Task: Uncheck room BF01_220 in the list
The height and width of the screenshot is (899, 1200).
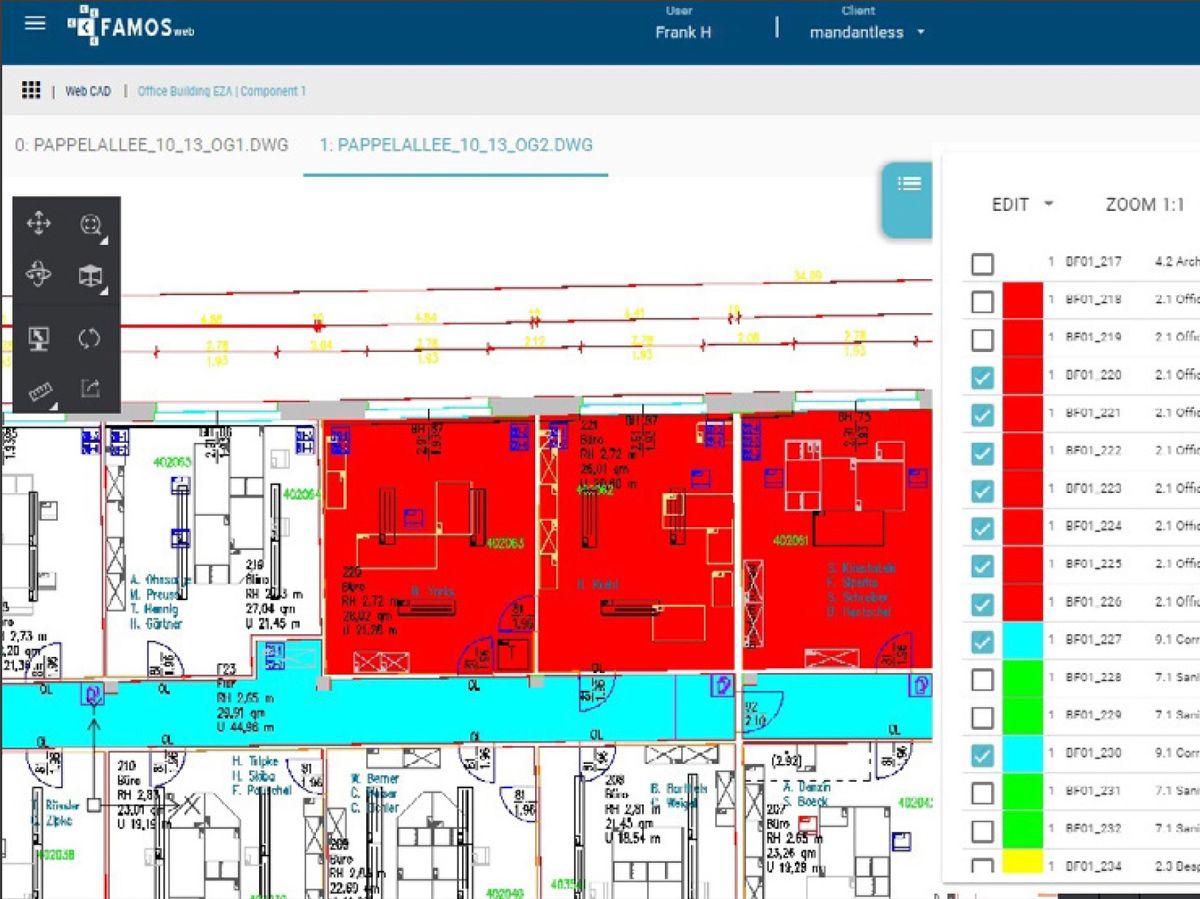Action: click(x=982, y=376)
